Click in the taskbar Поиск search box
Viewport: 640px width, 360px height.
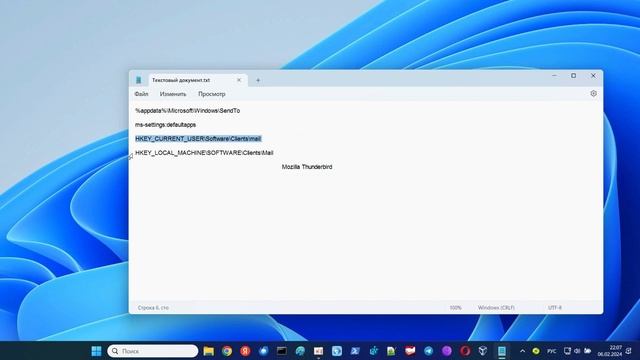tap(153, 351)
